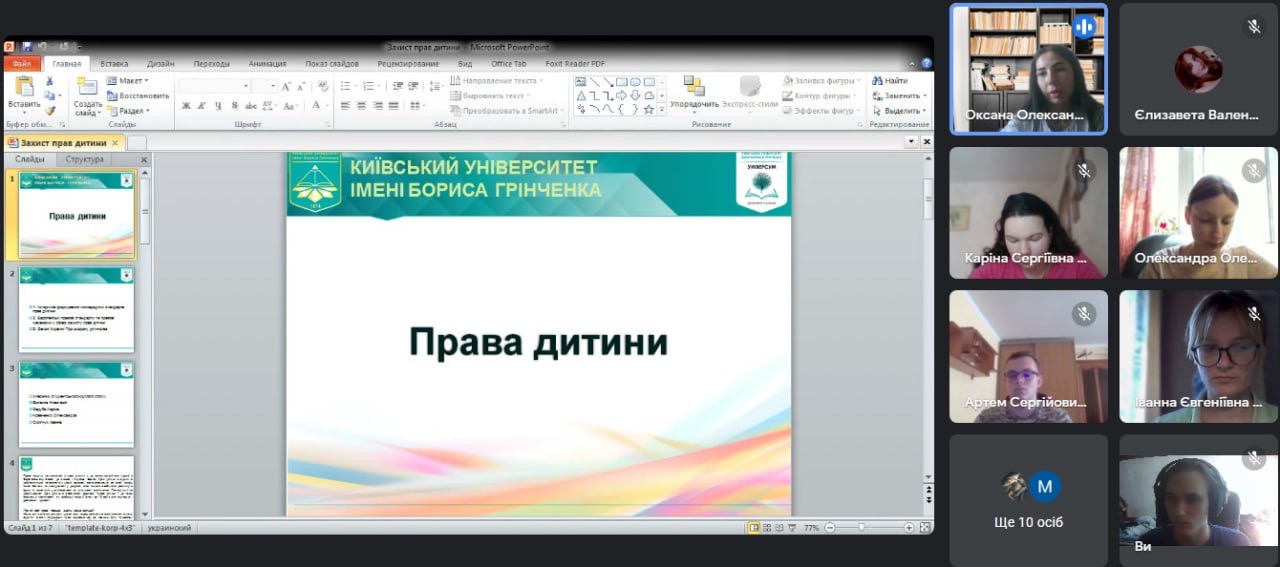This screenshot has width=1280, height=567.
Task: Click the Контур фигуры button
Action: click(x=819, y=96)
